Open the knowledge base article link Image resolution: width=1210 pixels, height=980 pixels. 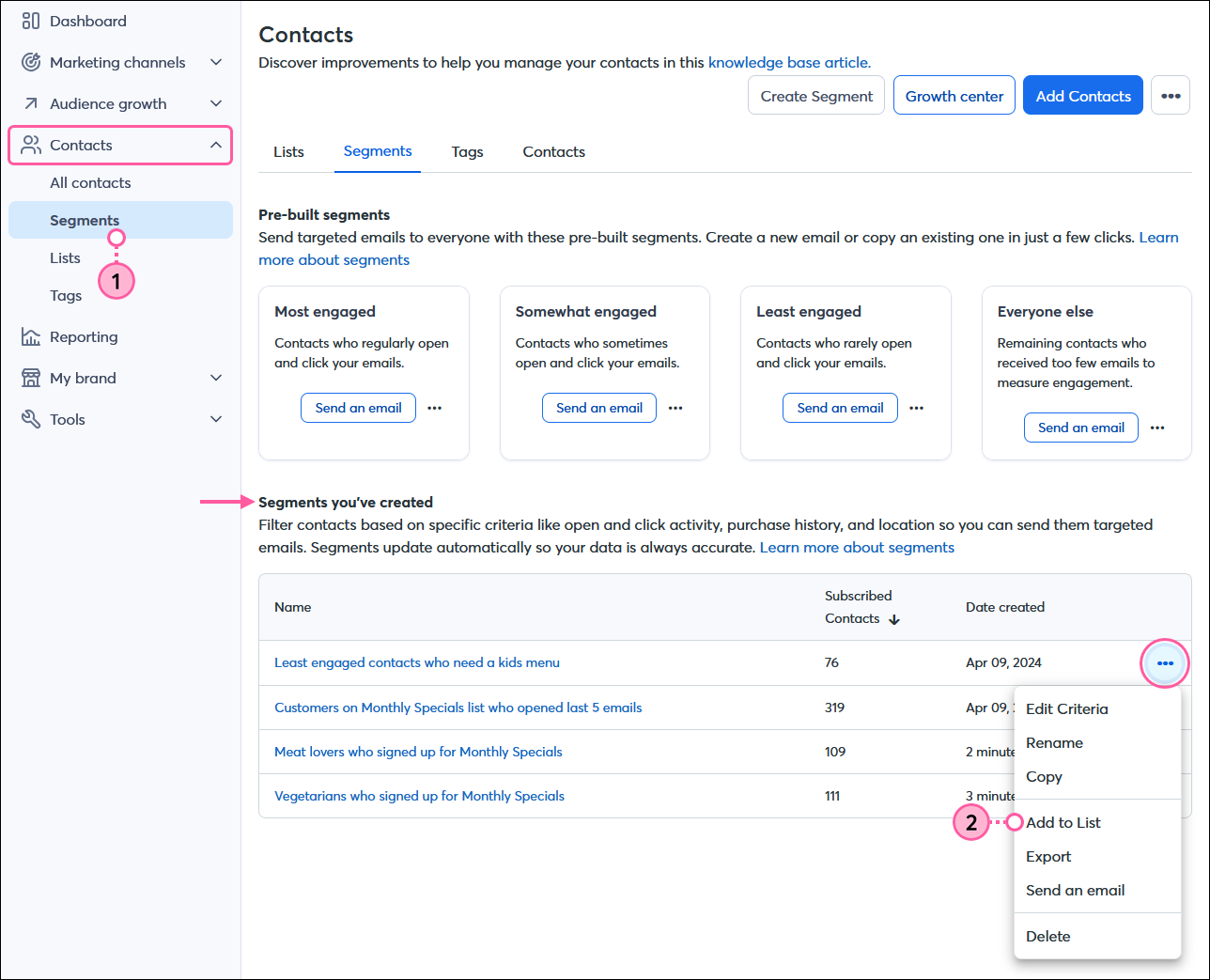click(x=789, y=63)
